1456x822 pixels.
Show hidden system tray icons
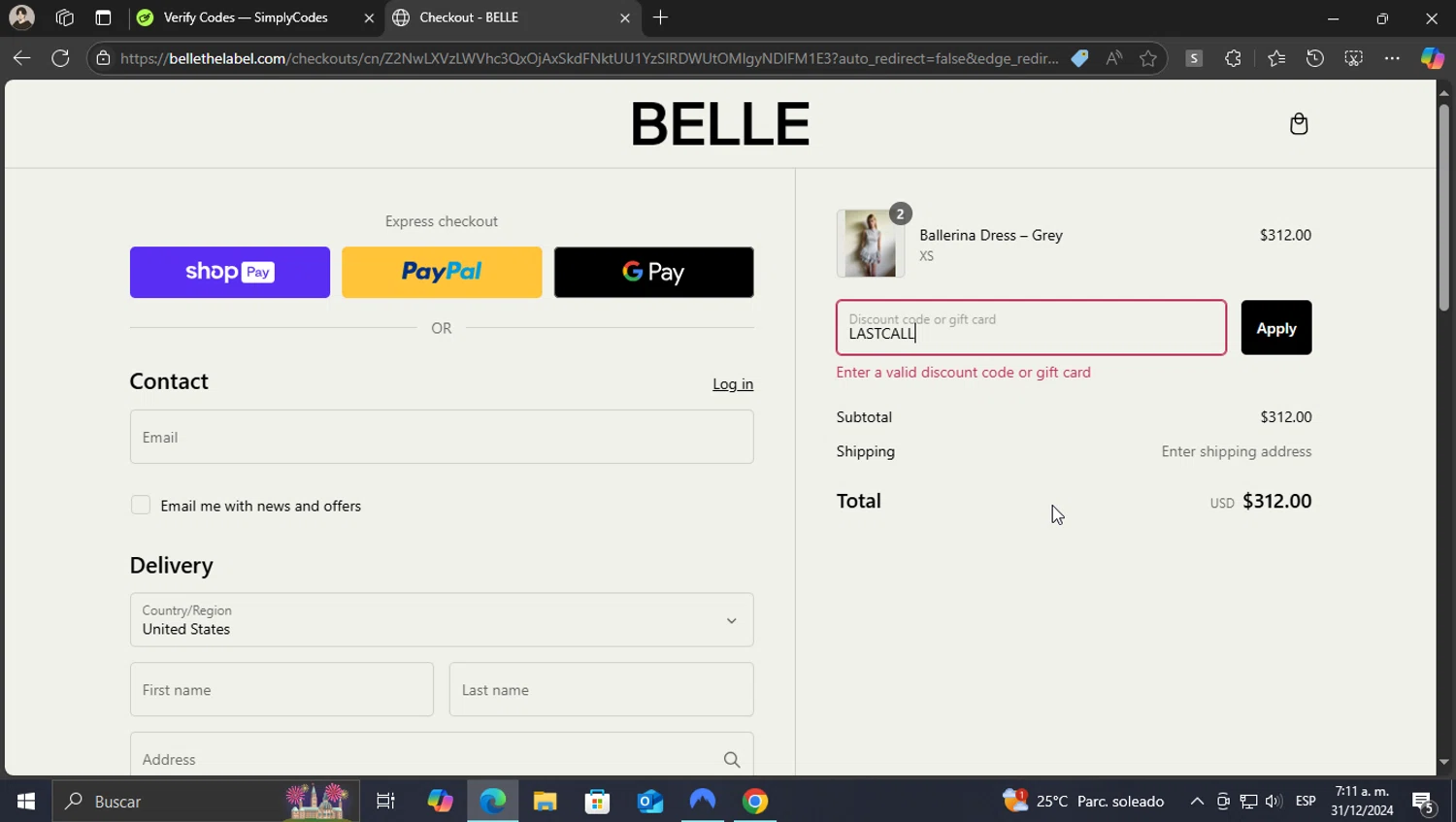1197,801
